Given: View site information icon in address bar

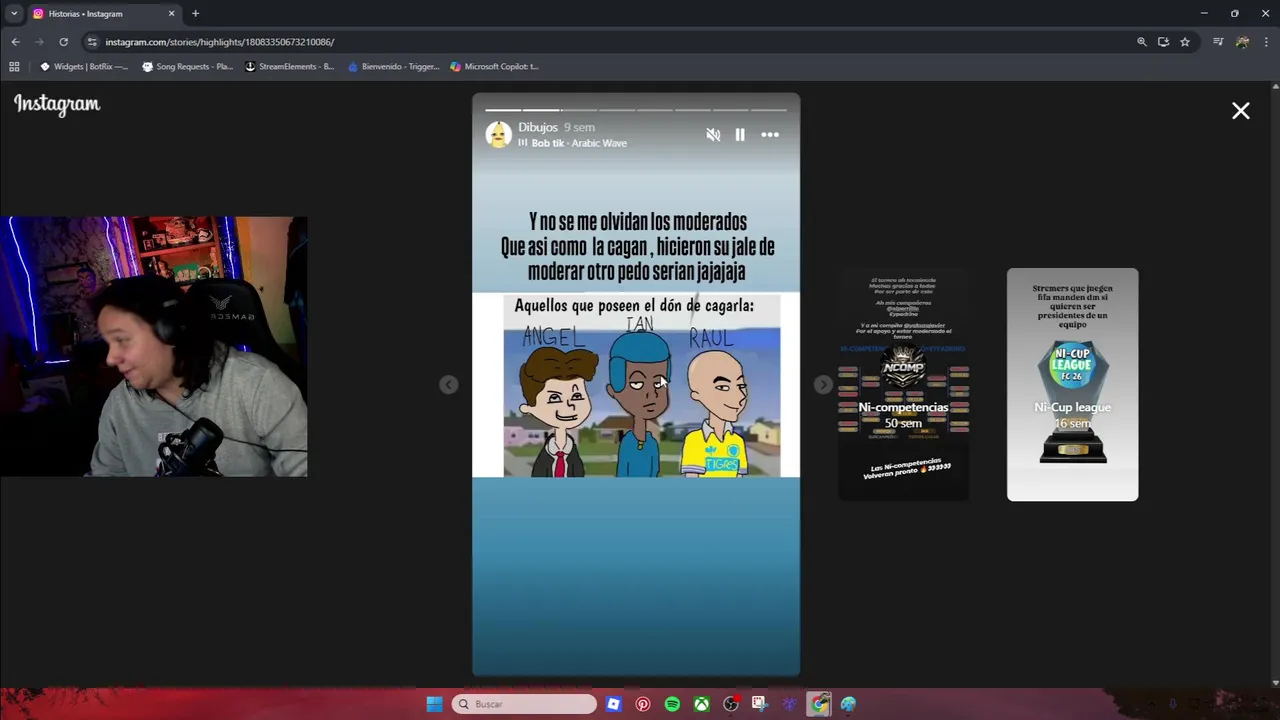Looking at the screenshot, I should pos(92,42).
